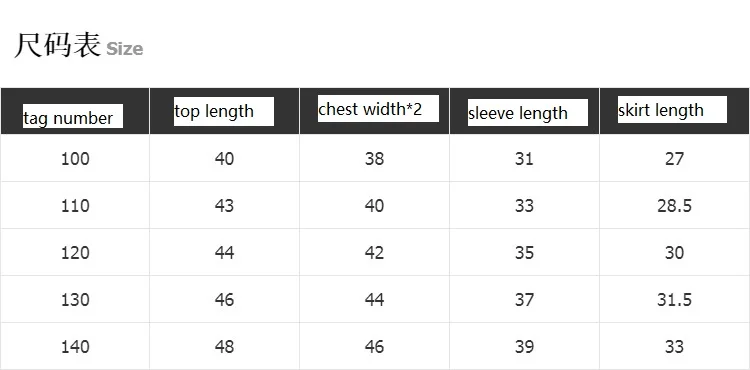This screenshot has width=750, height=370.
Task: Select tag number 120 cell
Action: pyautogui.click(x=75, y=252)
